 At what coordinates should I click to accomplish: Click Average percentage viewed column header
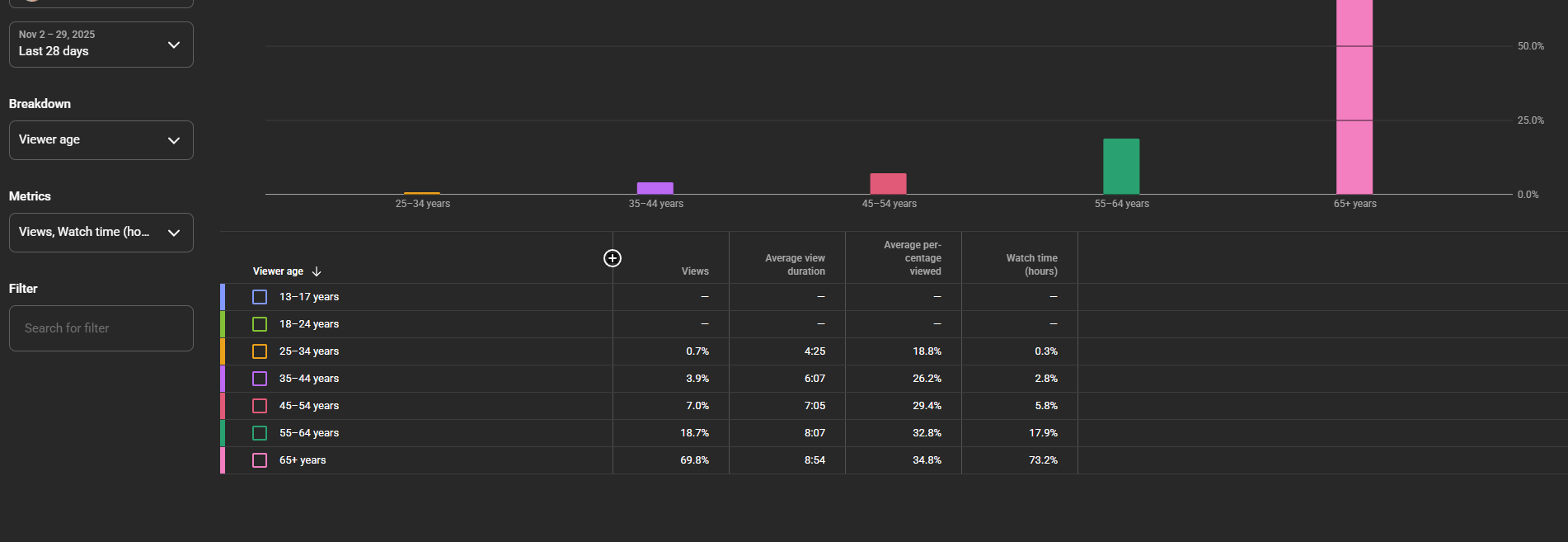[912, 258]
